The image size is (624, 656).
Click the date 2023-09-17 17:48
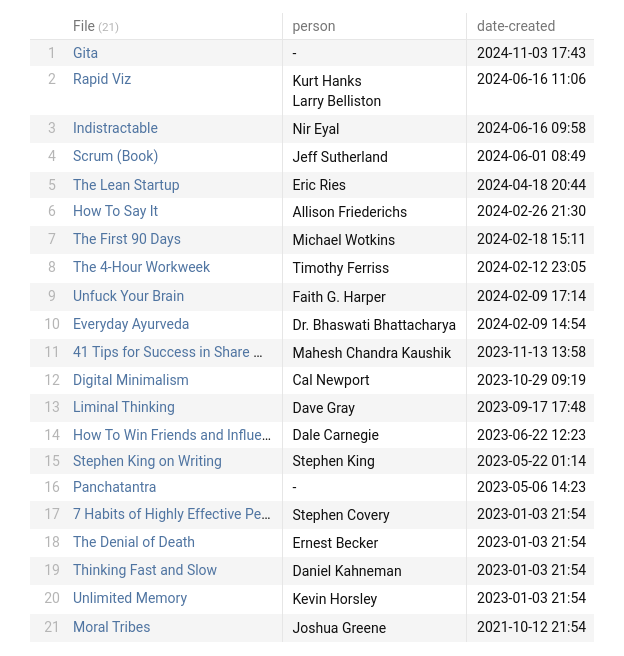[532, 407]
